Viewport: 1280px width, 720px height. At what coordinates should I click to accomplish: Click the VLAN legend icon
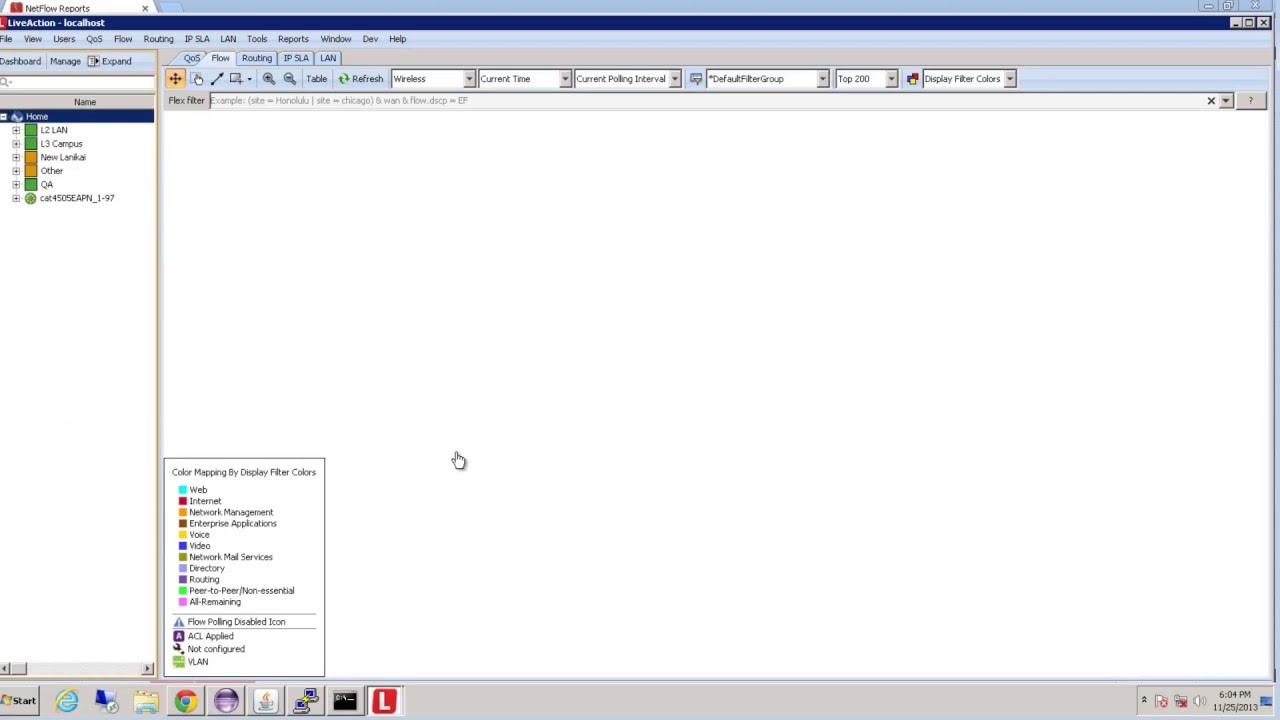(179, 662)
